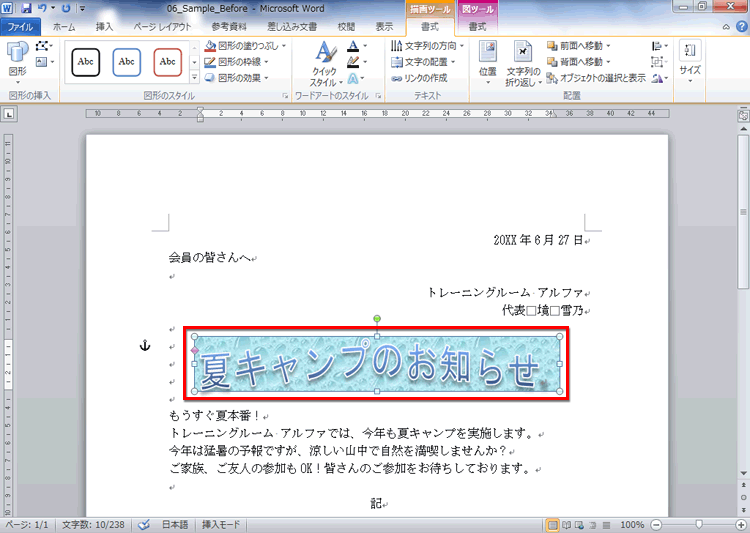Screen dimensions: 750x533
Task: Open 図形のスタイル dialog launcher
Action: point(285,96)
